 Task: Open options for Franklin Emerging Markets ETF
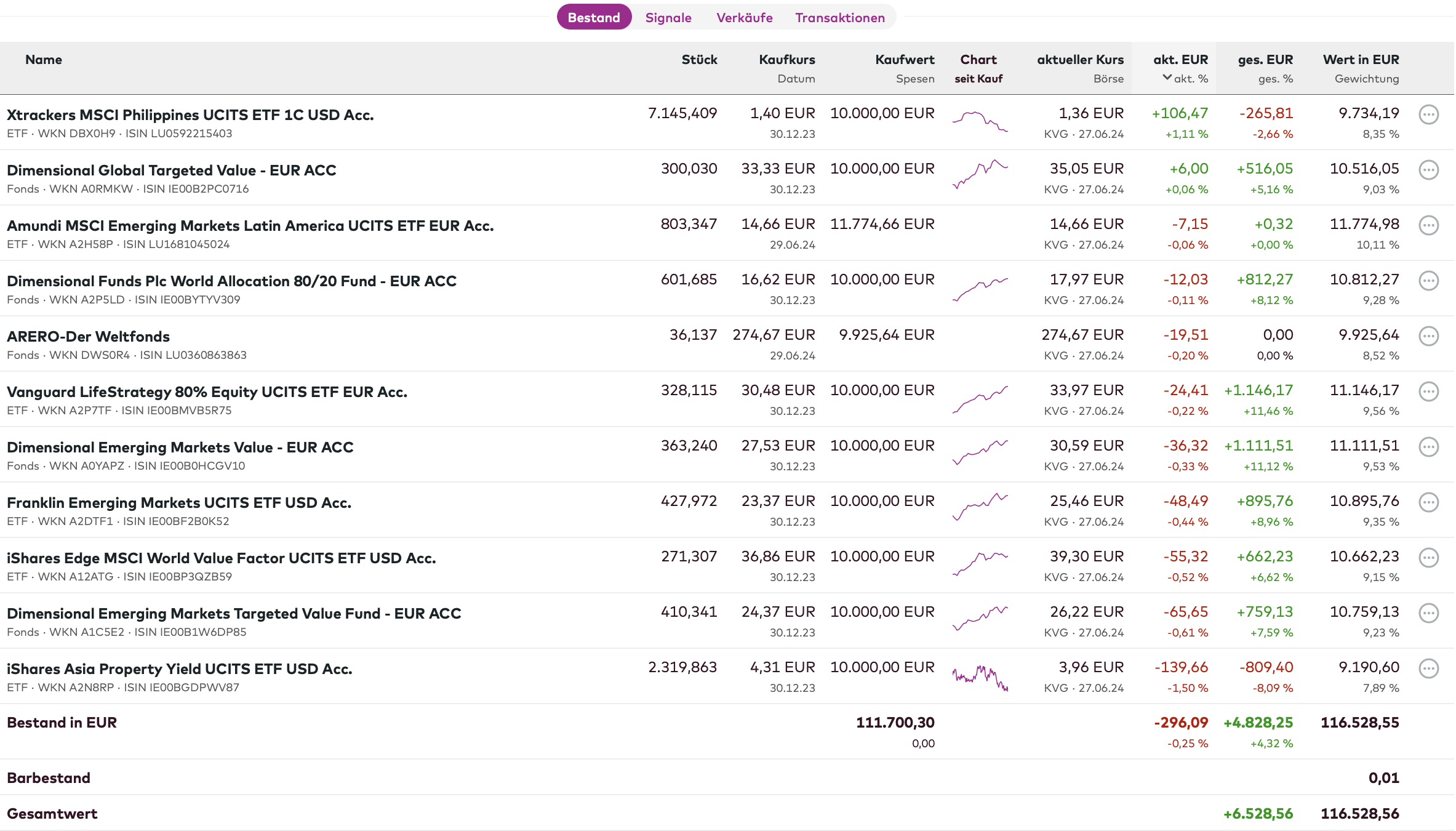click(1428, 502)
